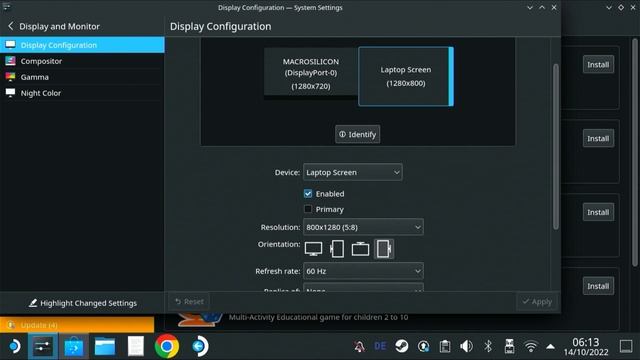640x360 pixels.
Task: Open the Bluetooth tray icon
Action: (488, 347)
